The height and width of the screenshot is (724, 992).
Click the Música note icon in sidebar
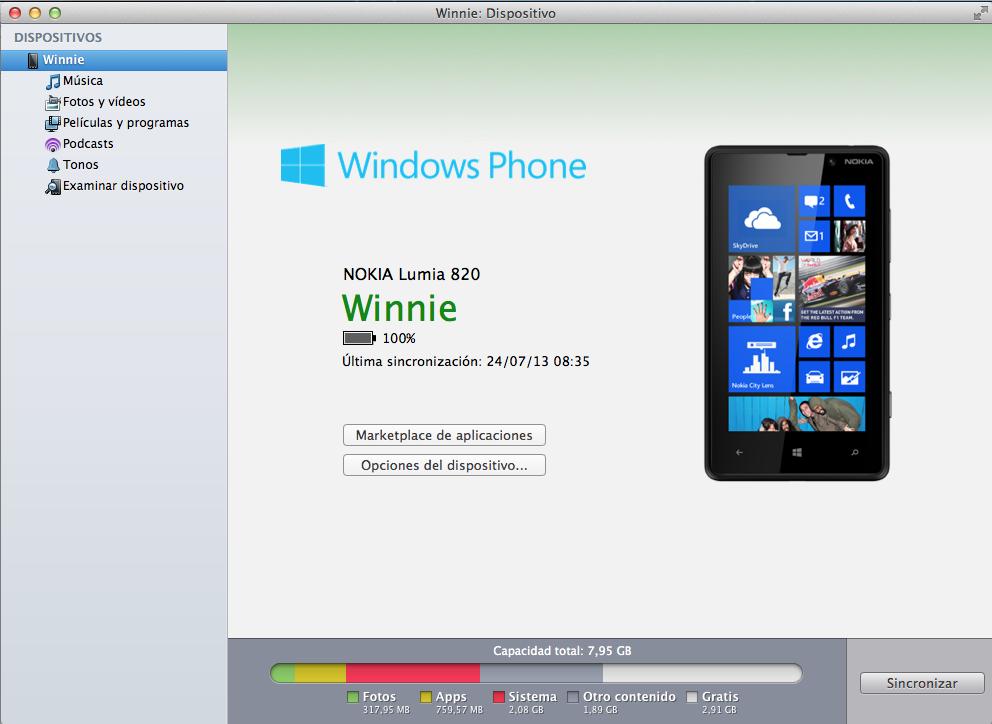pos(53,81)
